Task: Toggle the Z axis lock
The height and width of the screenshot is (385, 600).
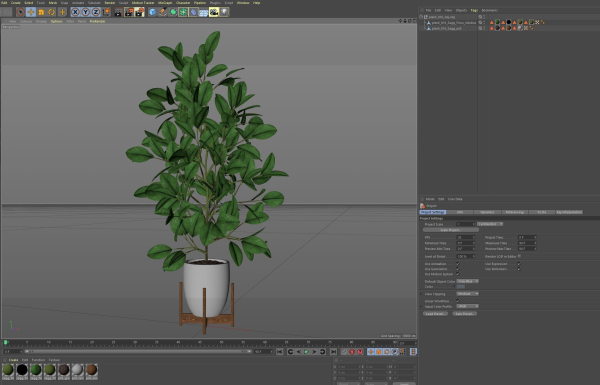Action: (x=96, y=12)
